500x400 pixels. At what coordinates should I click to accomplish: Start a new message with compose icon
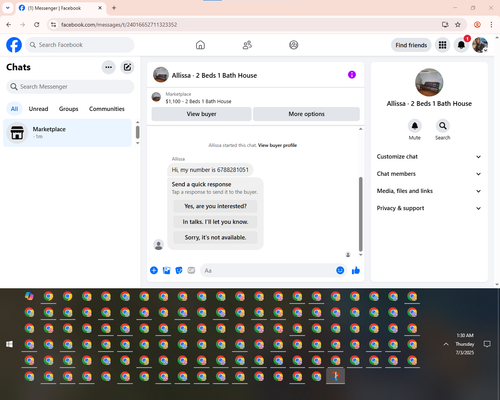click(x=127, y=67)
